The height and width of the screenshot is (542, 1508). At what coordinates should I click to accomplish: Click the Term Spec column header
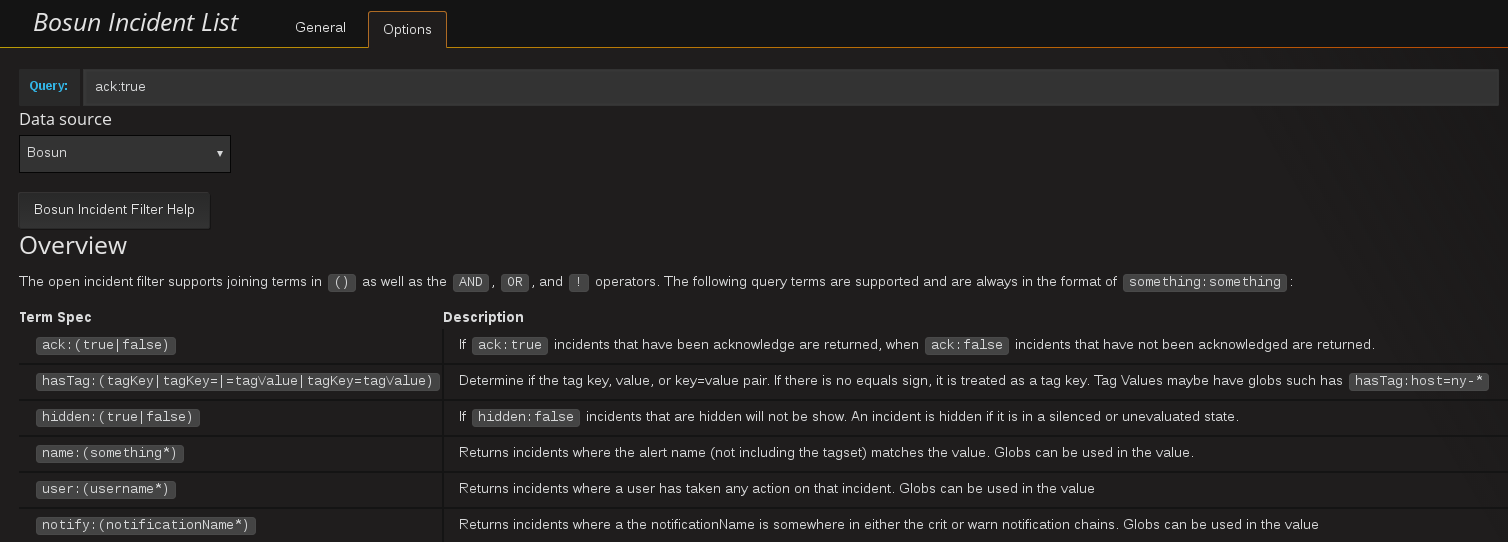point(55,317)
